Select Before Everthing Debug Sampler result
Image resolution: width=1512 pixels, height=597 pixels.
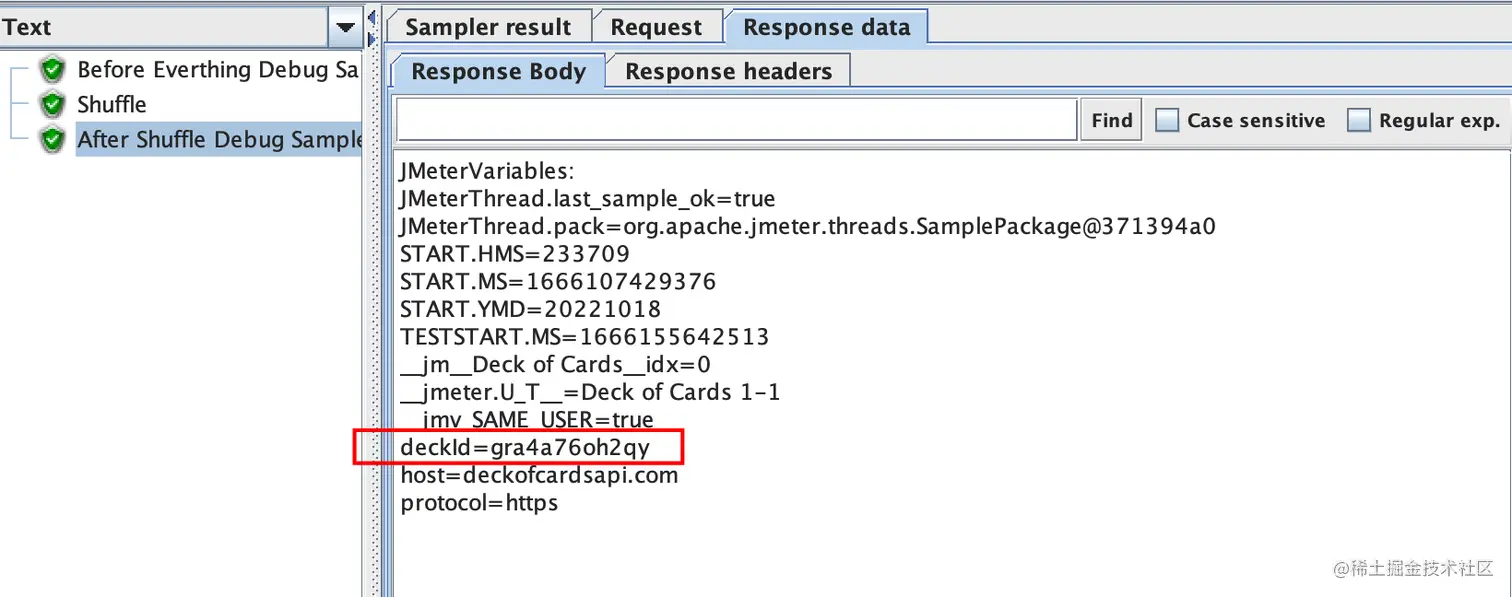(x=217, y=69)
